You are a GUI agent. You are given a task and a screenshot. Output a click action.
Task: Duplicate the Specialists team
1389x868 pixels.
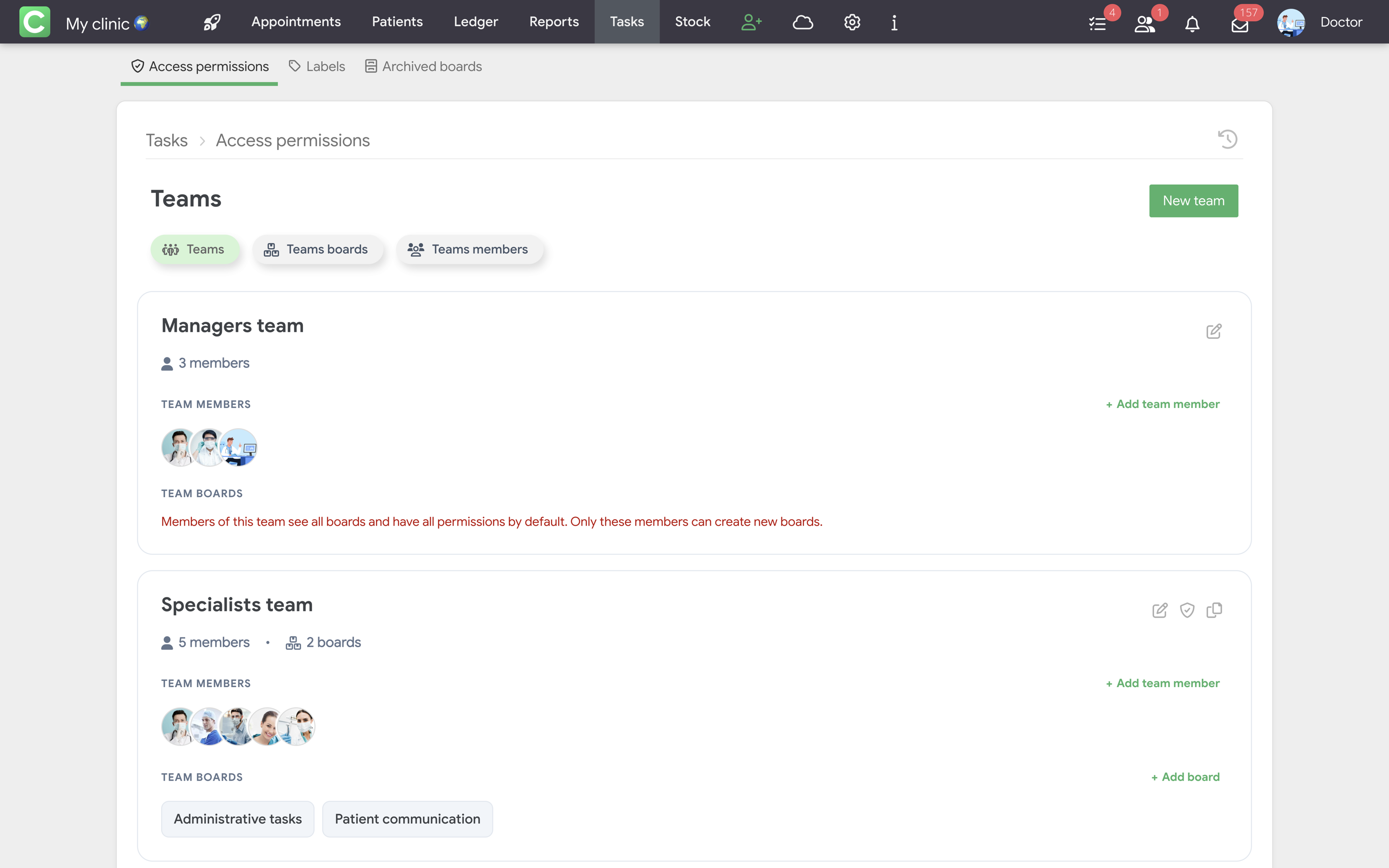pyautogui.click(x=1214, y=610)
